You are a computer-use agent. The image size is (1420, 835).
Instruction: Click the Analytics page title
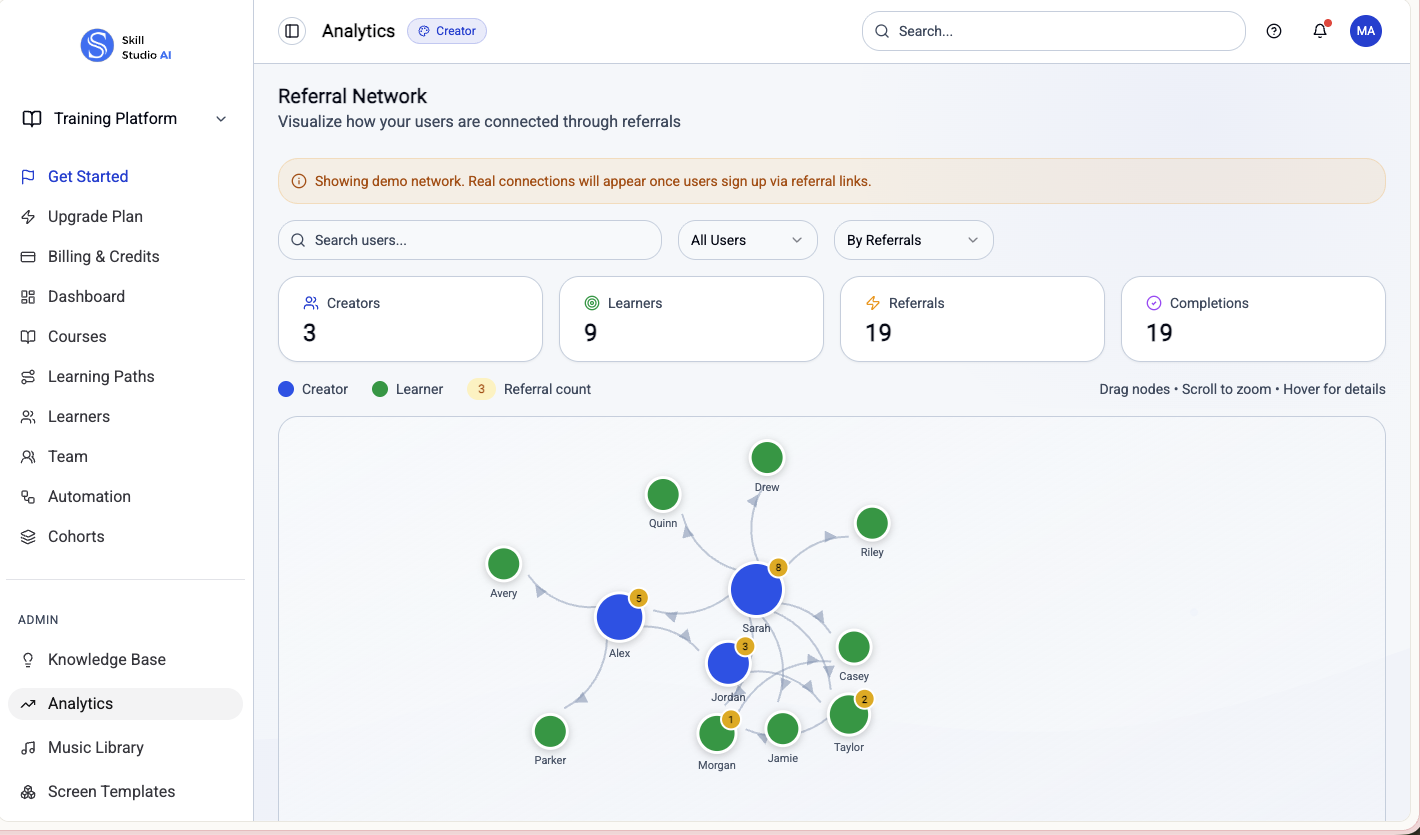pos(358,31)
